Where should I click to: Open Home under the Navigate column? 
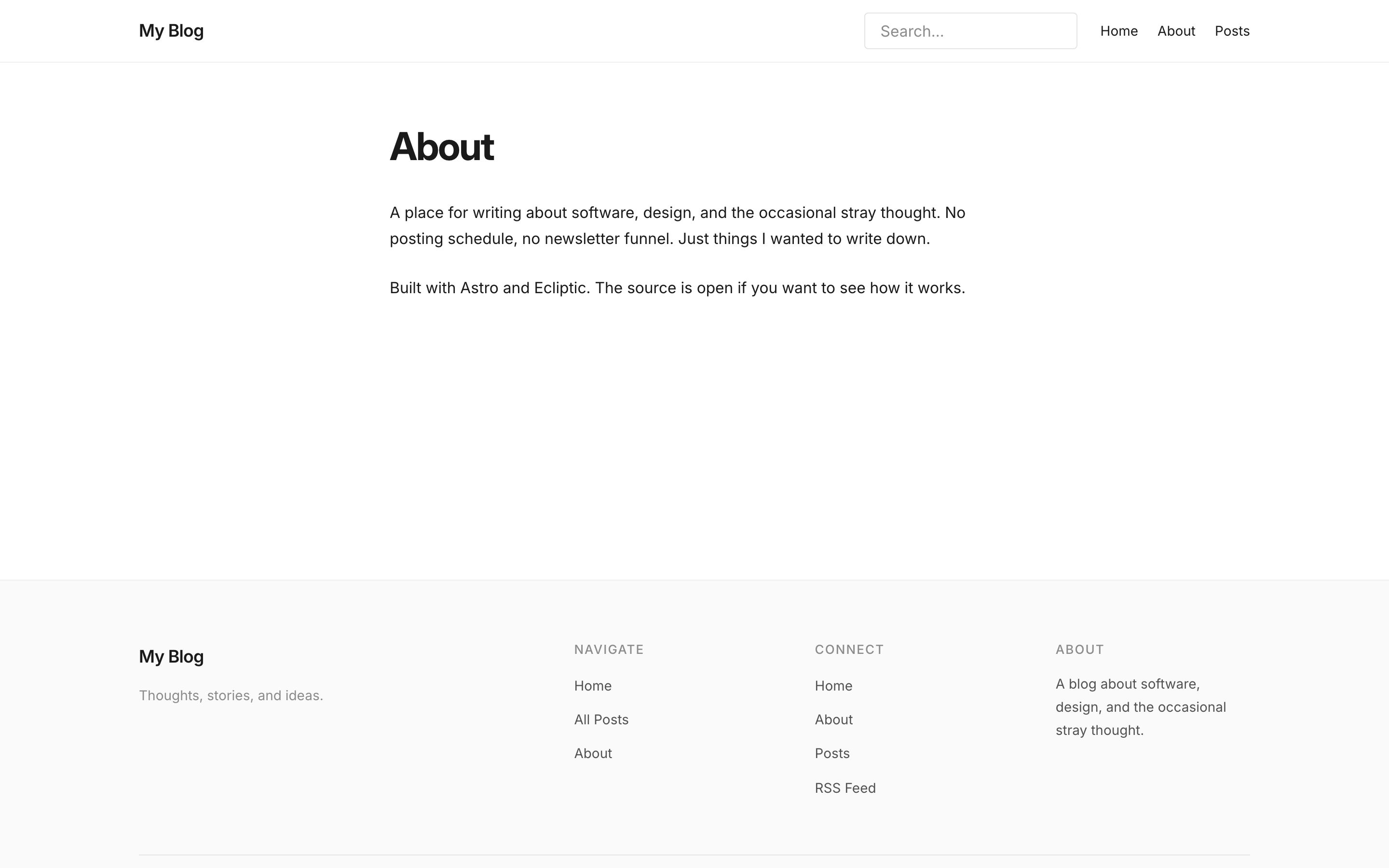(x=593, y=686)
